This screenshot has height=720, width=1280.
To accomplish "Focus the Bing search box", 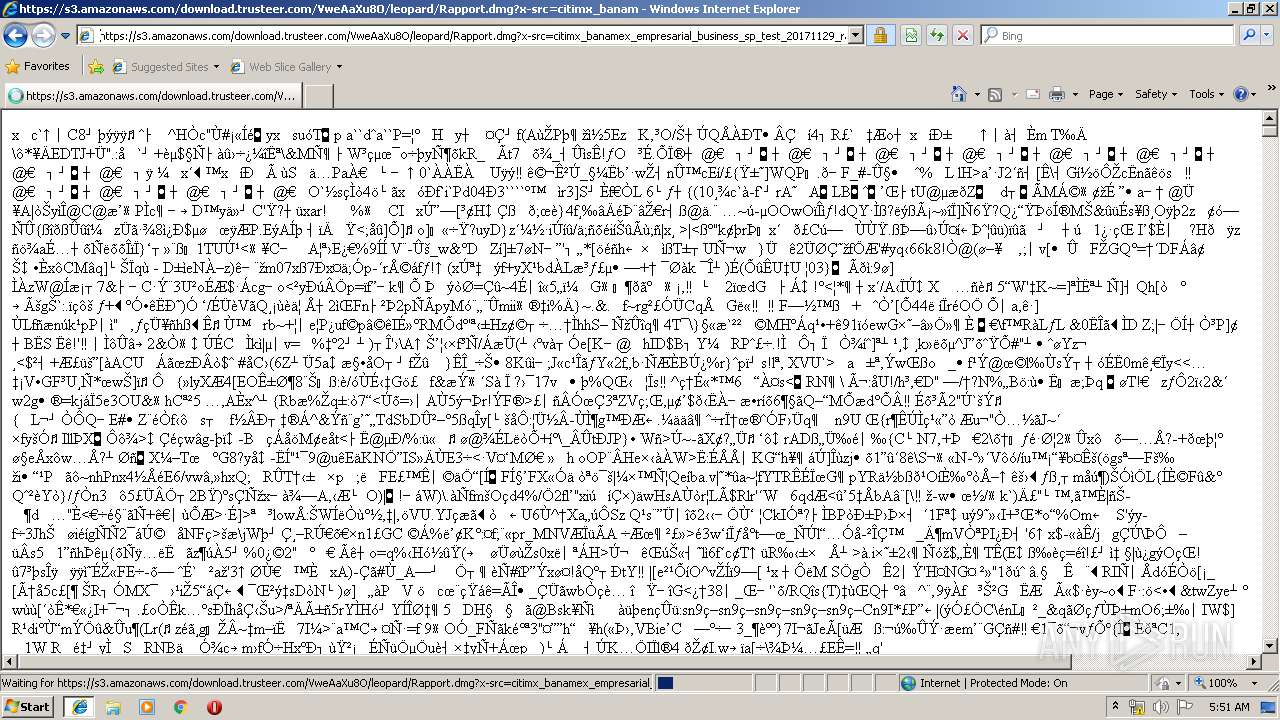I will pos(1107,35).
